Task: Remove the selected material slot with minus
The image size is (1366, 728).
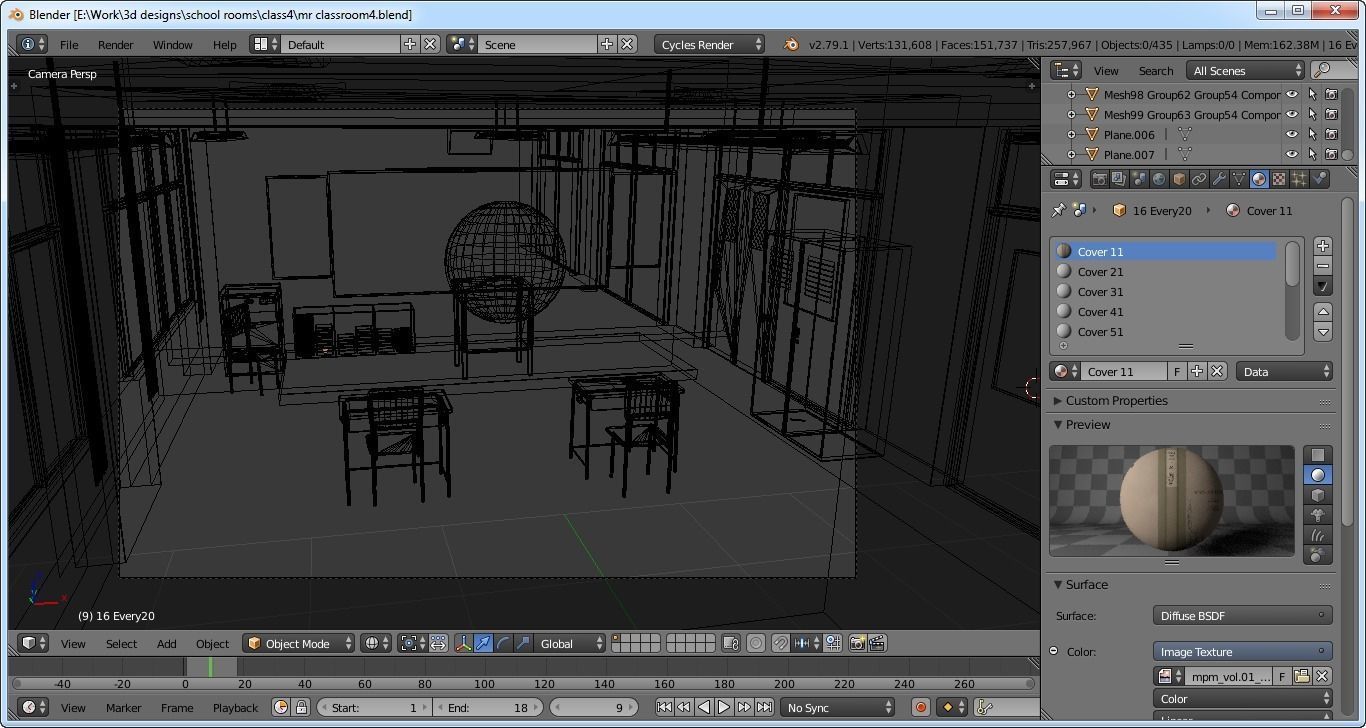Action: tap(1323, 266)
